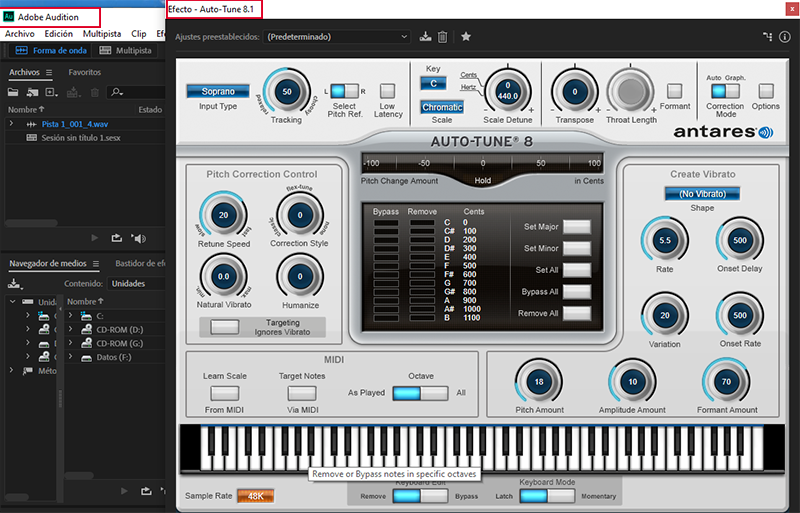Click the Remove All button
This screenshot has width=800, height=513.
(577, 313)
